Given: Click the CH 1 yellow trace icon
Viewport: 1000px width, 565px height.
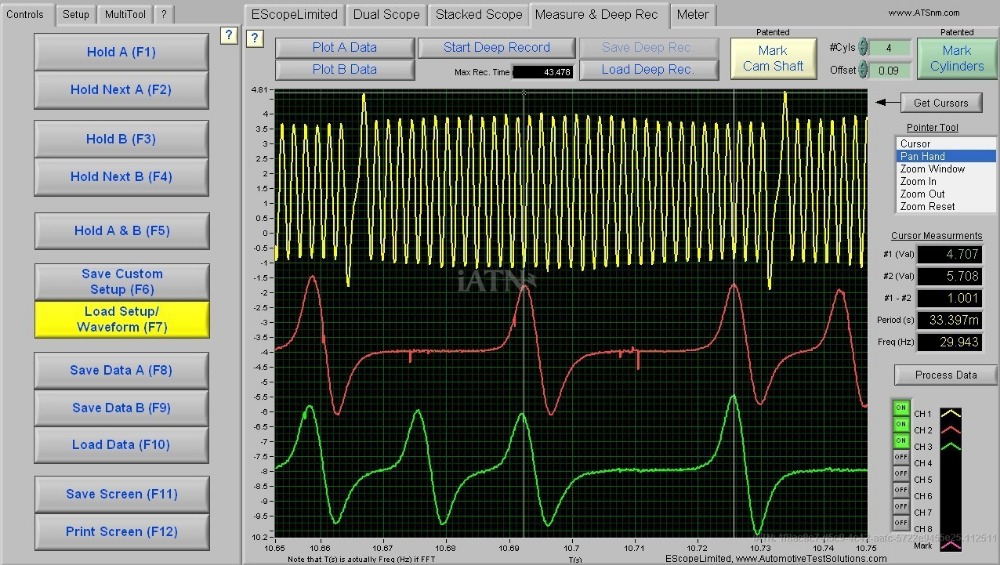Looking at the screenshot, I should pyautogui.click(x=952, y=411).
